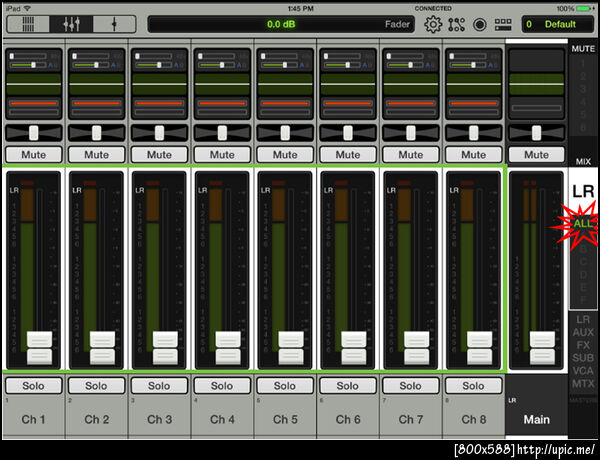Activate mute group 3

point(583,89)
